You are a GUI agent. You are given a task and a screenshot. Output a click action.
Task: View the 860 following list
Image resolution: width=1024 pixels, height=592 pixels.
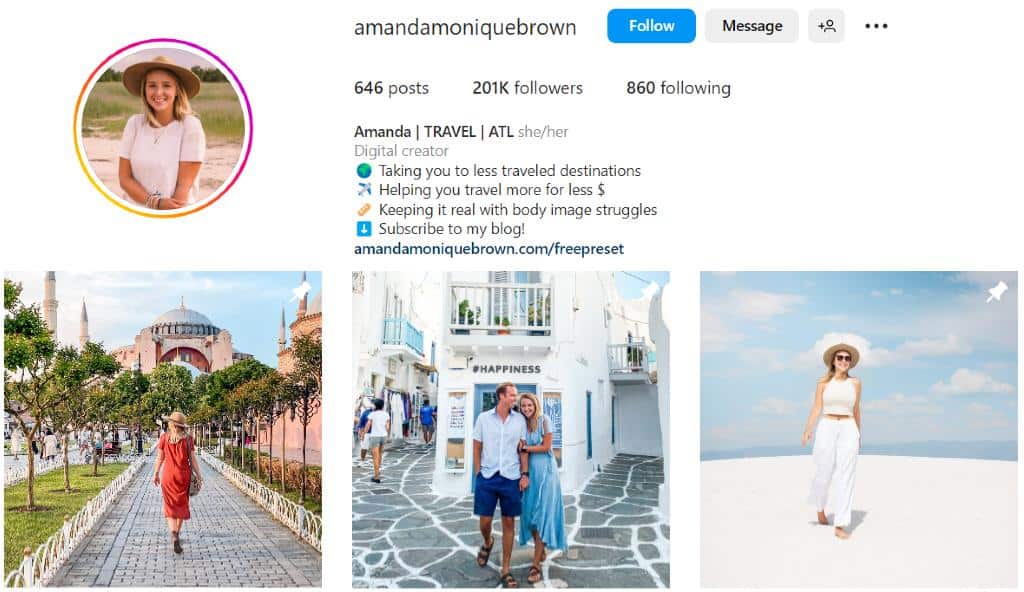[678, 88]
